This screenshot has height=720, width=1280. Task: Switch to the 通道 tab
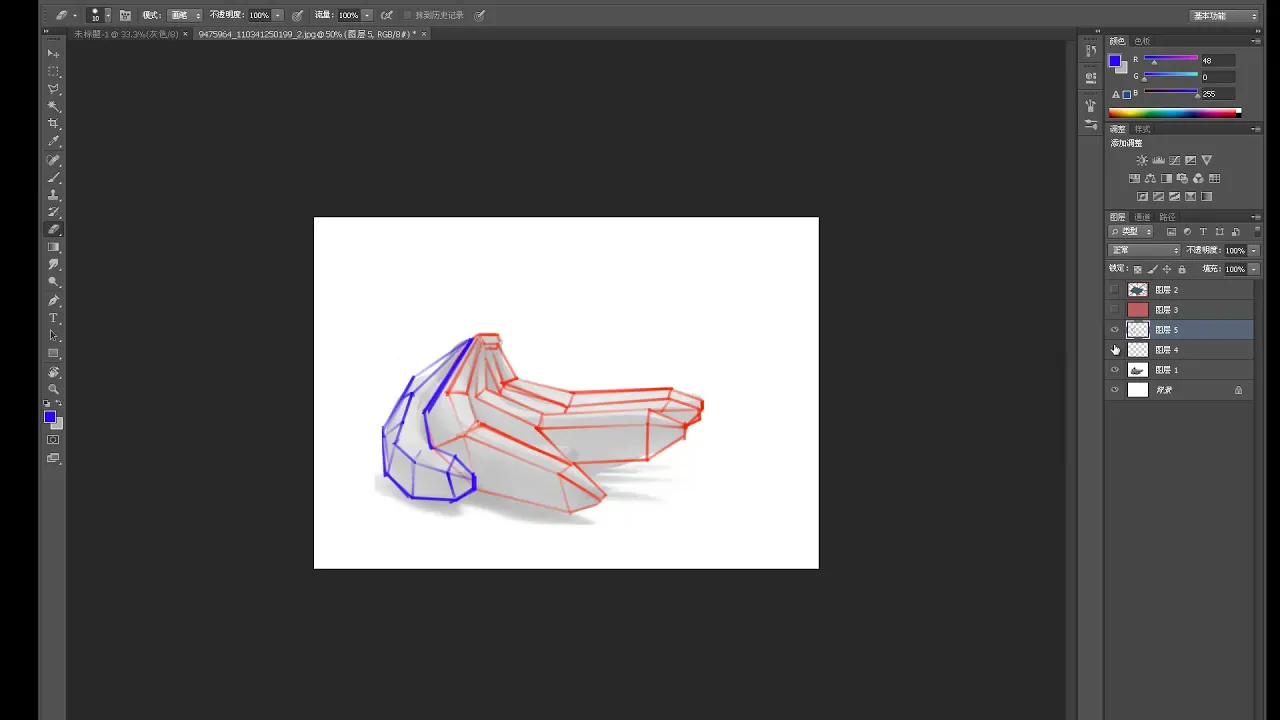coord(1142,217)
